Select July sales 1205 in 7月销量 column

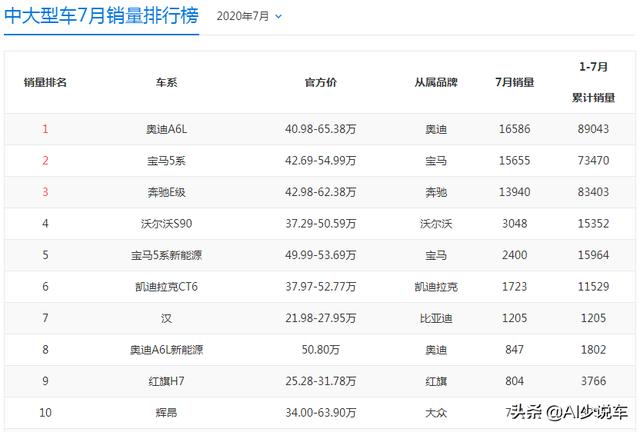tap(514, 318)
